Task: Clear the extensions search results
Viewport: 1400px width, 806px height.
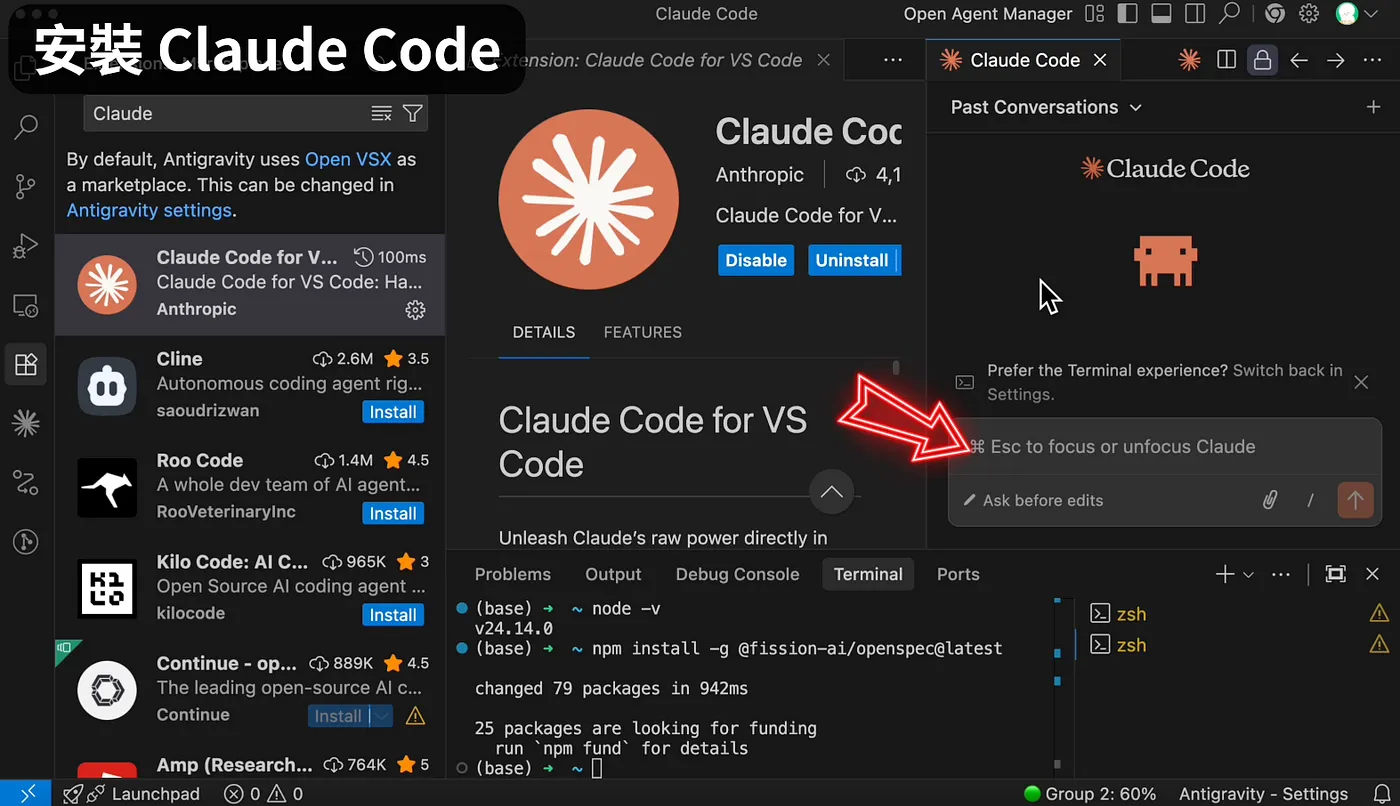Action: (x=381, y=113)
